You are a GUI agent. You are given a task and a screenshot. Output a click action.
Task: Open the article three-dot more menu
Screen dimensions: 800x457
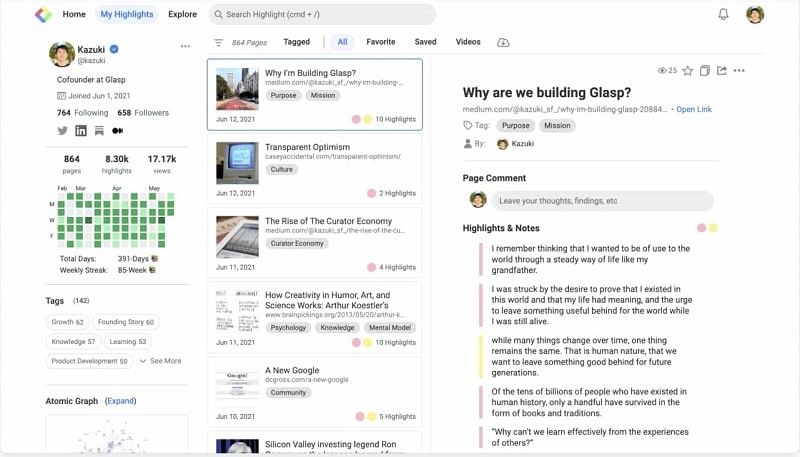coord(739,71)
